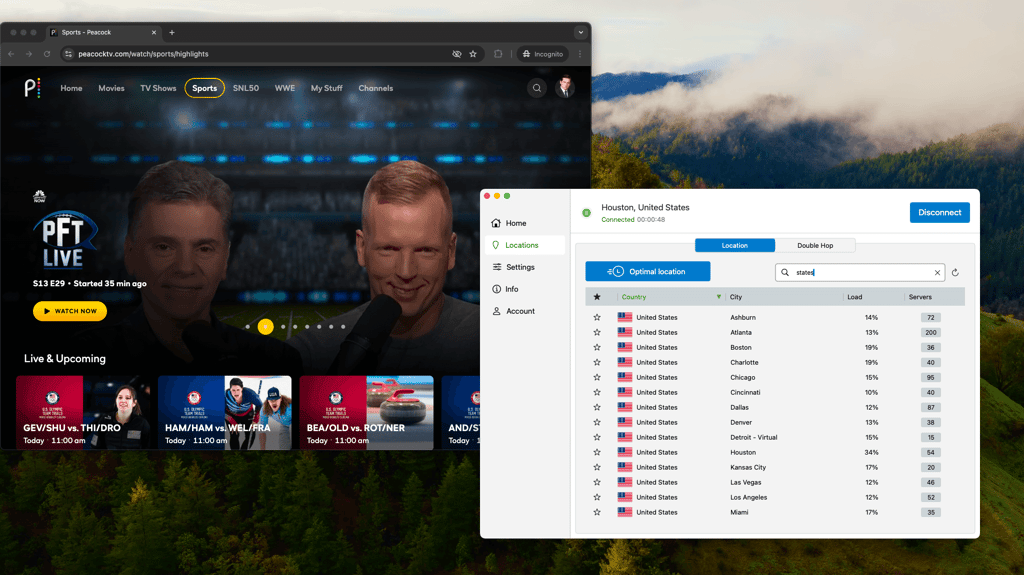Switch to the Location tab
This screenshot has height=575, width=1024.
coord(735,246)
